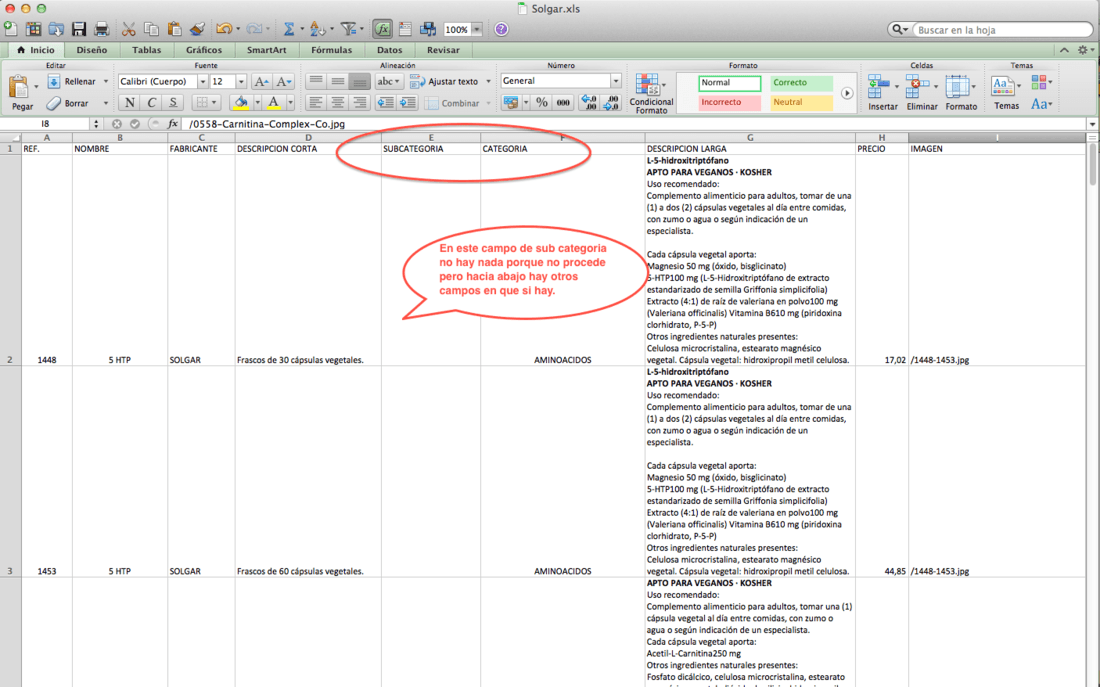Decrease the font size

283,81
